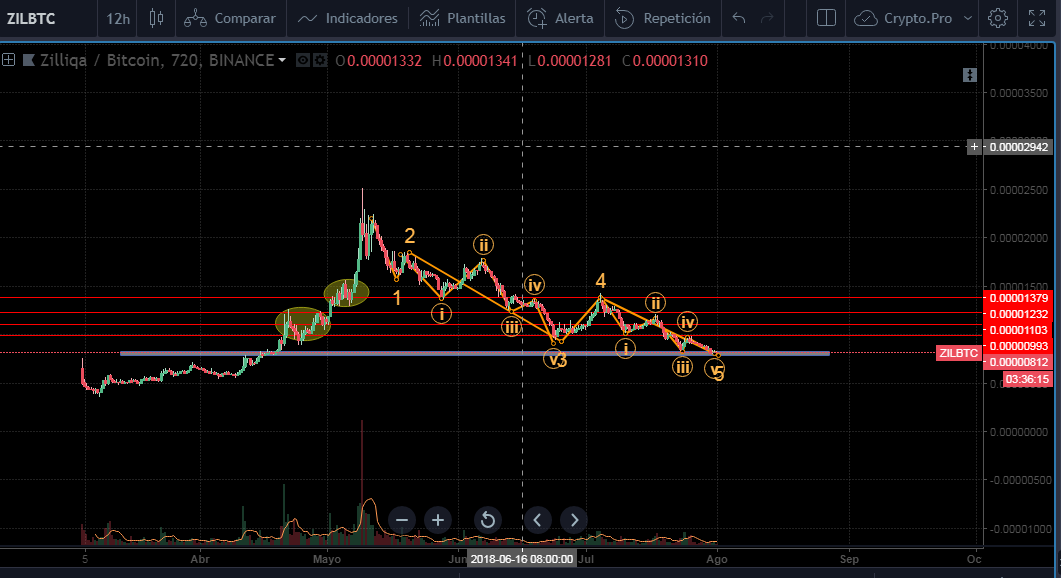The height and width of the screenshot is (578, 1061).
Task: Open the Plantillas indicator templates
Action: pos(462,18)
